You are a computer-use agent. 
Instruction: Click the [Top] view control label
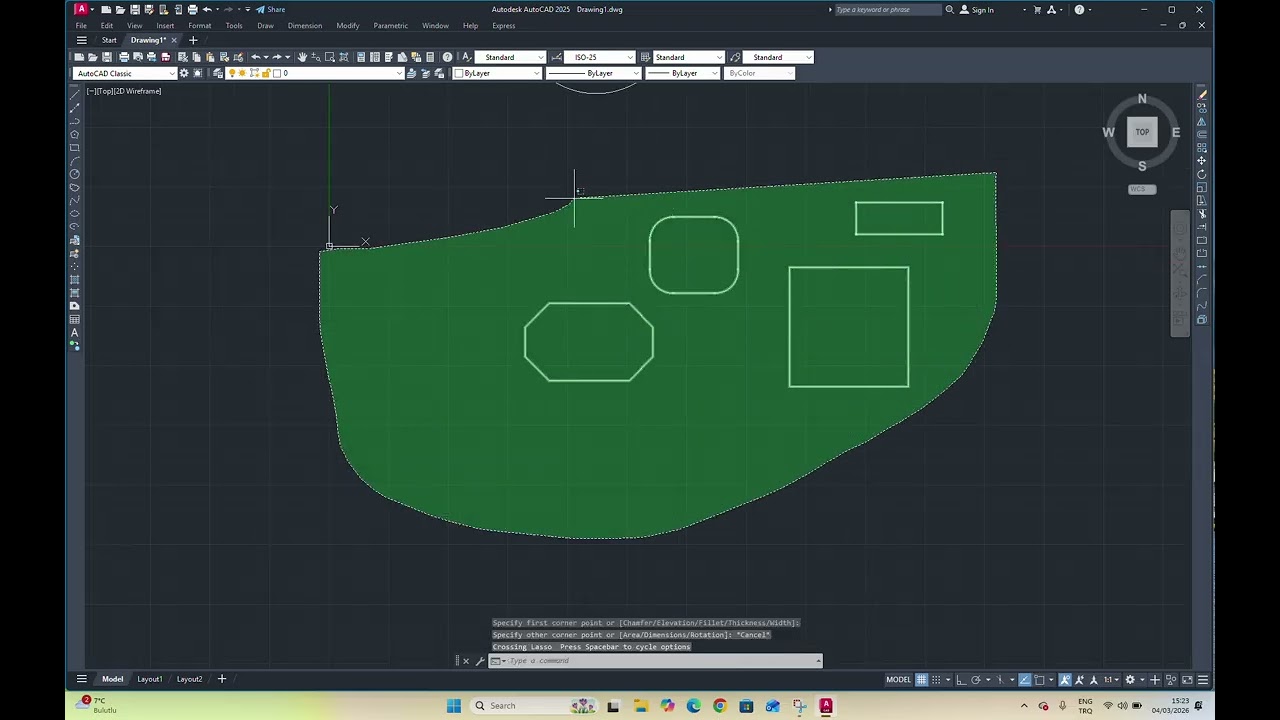(x=104, y=91)
